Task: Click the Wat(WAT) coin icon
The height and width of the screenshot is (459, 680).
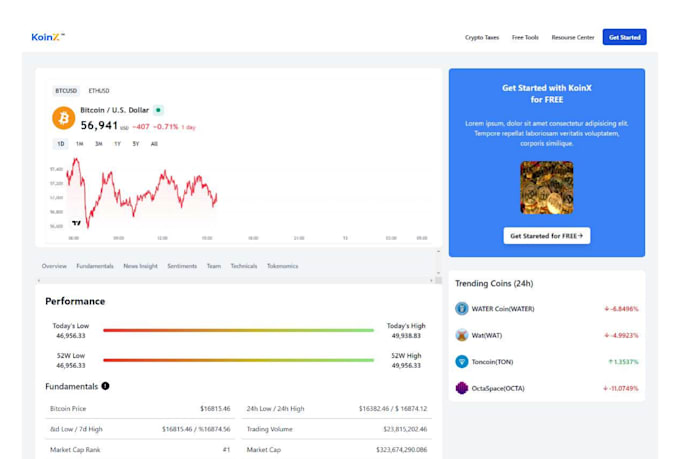Action: pos(462,335)
